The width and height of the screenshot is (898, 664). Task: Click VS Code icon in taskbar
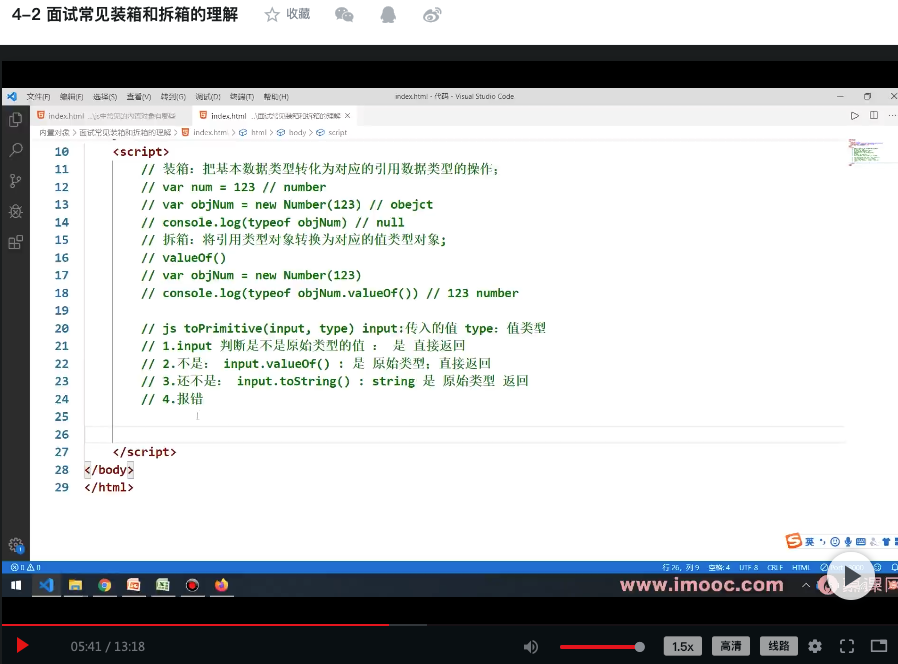46,585
